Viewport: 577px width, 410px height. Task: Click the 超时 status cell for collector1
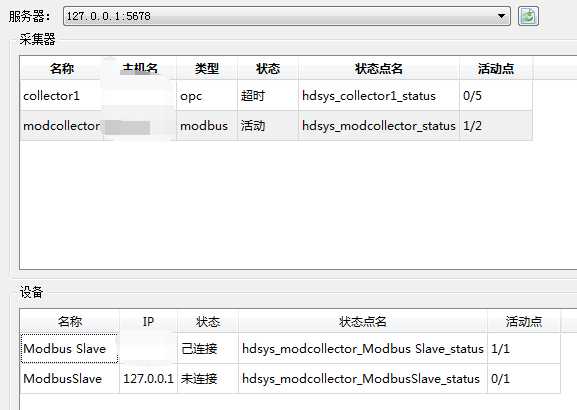coord(268,96)
